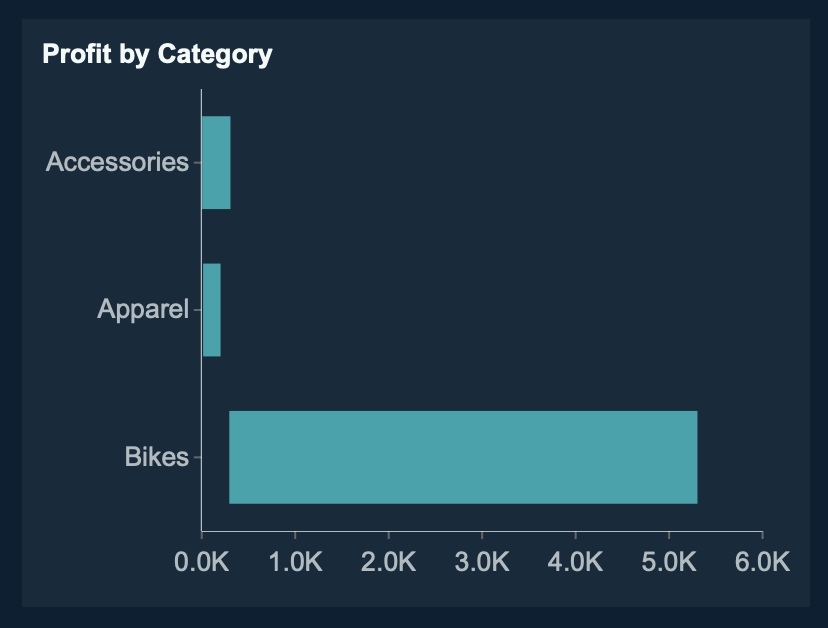Select the Apparel bar in the chart
This screenshot has height=628, width=828.
[x=212, y=309]
